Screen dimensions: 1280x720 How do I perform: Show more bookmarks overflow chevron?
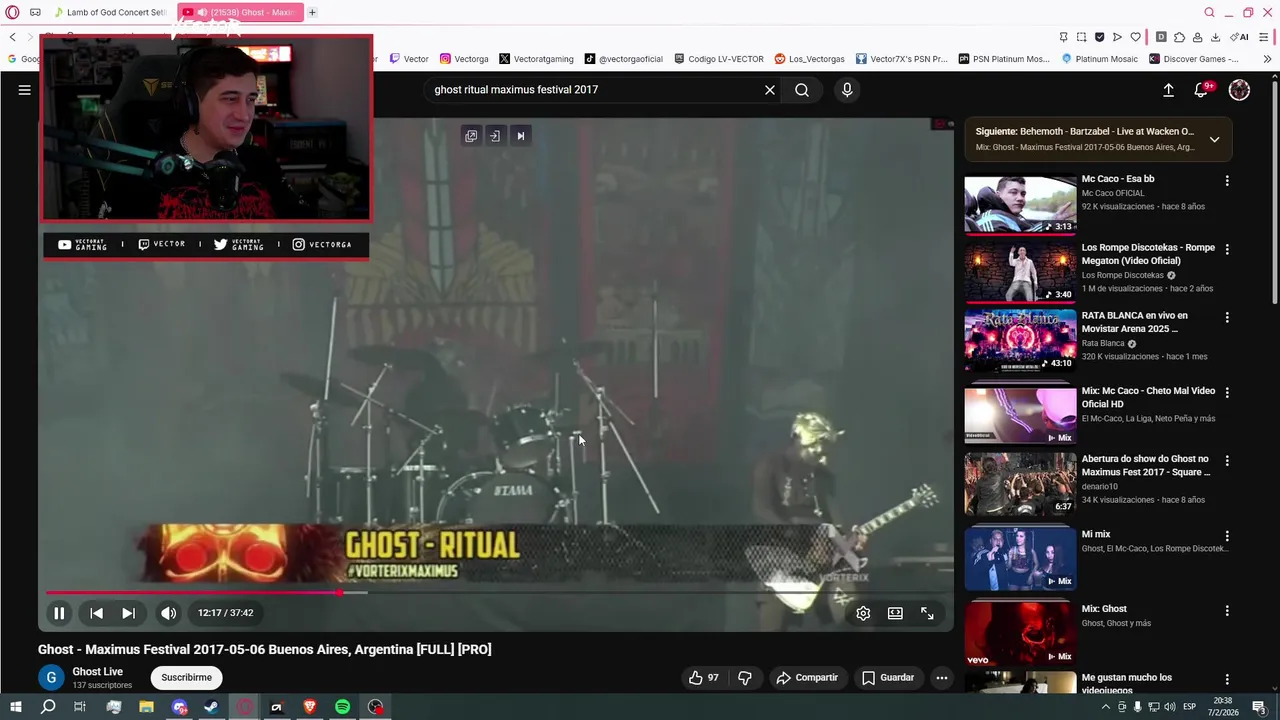[1267, 59]
